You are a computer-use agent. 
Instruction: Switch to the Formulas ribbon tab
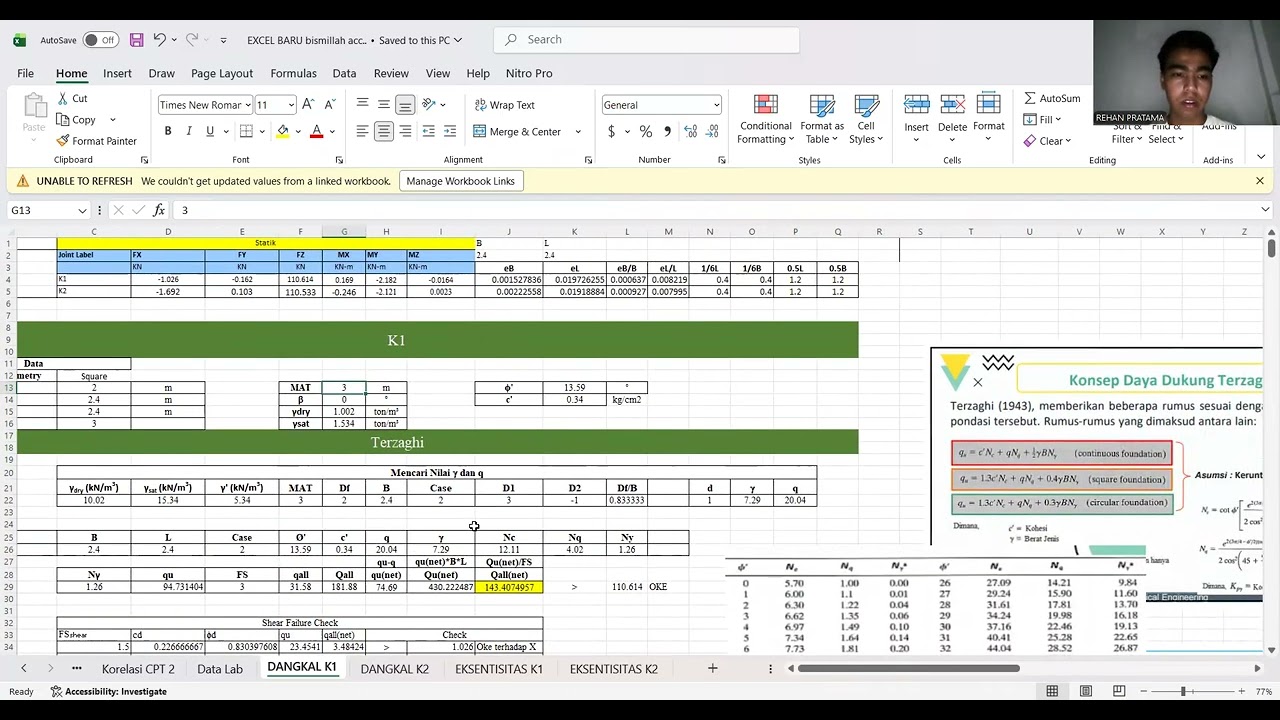(x=293, y=73)
